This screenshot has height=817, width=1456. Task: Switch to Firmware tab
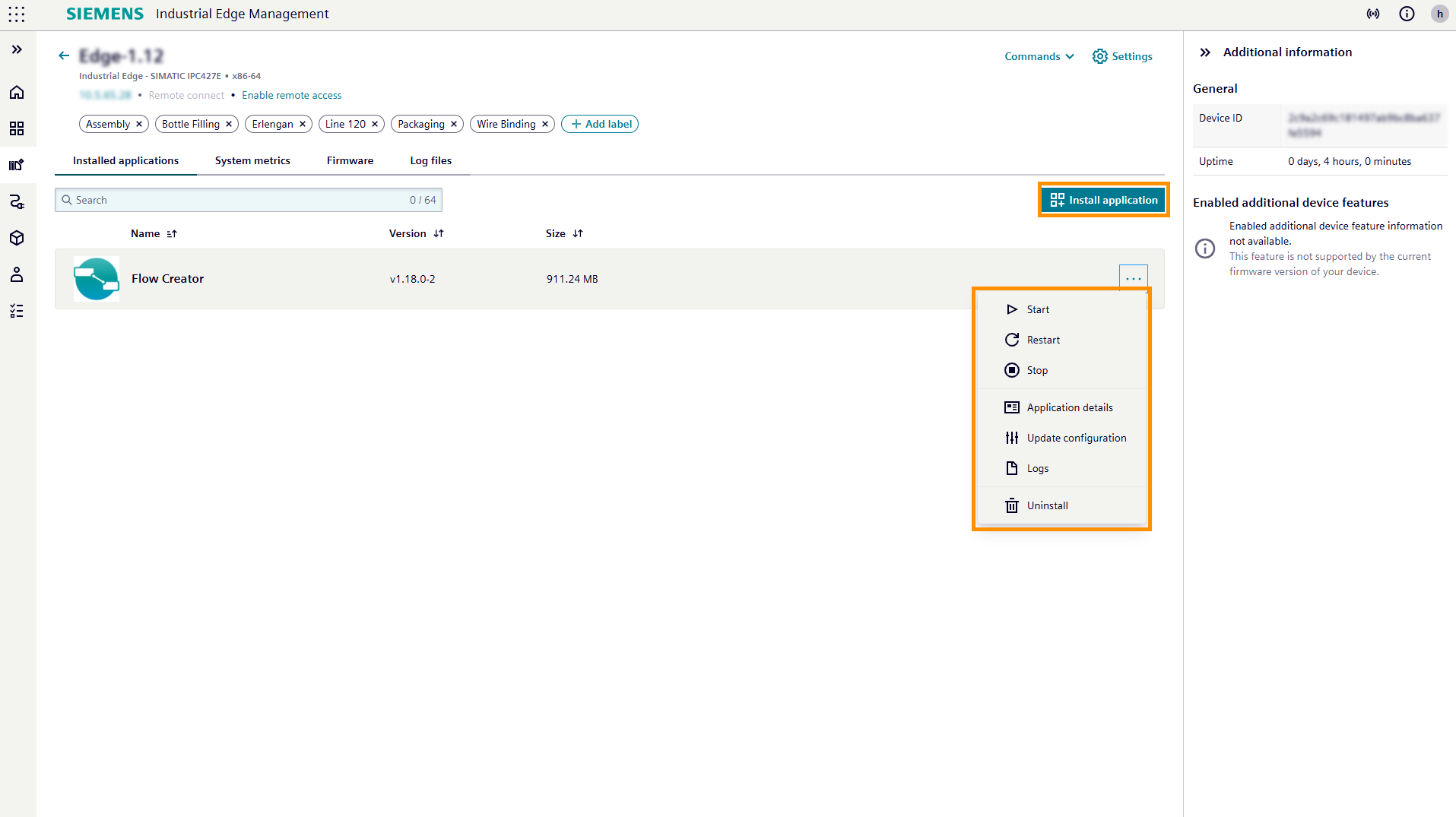[350, 160]
